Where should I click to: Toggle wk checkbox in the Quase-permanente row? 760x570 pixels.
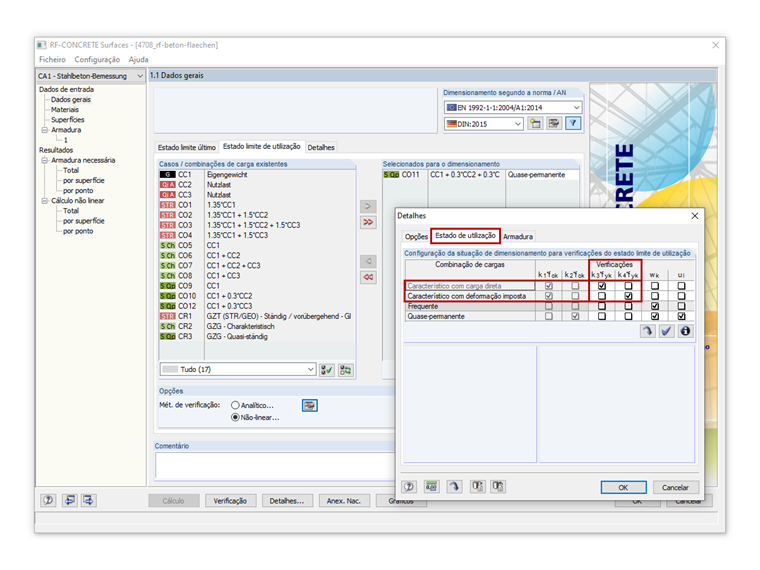(x=655, y=317)
